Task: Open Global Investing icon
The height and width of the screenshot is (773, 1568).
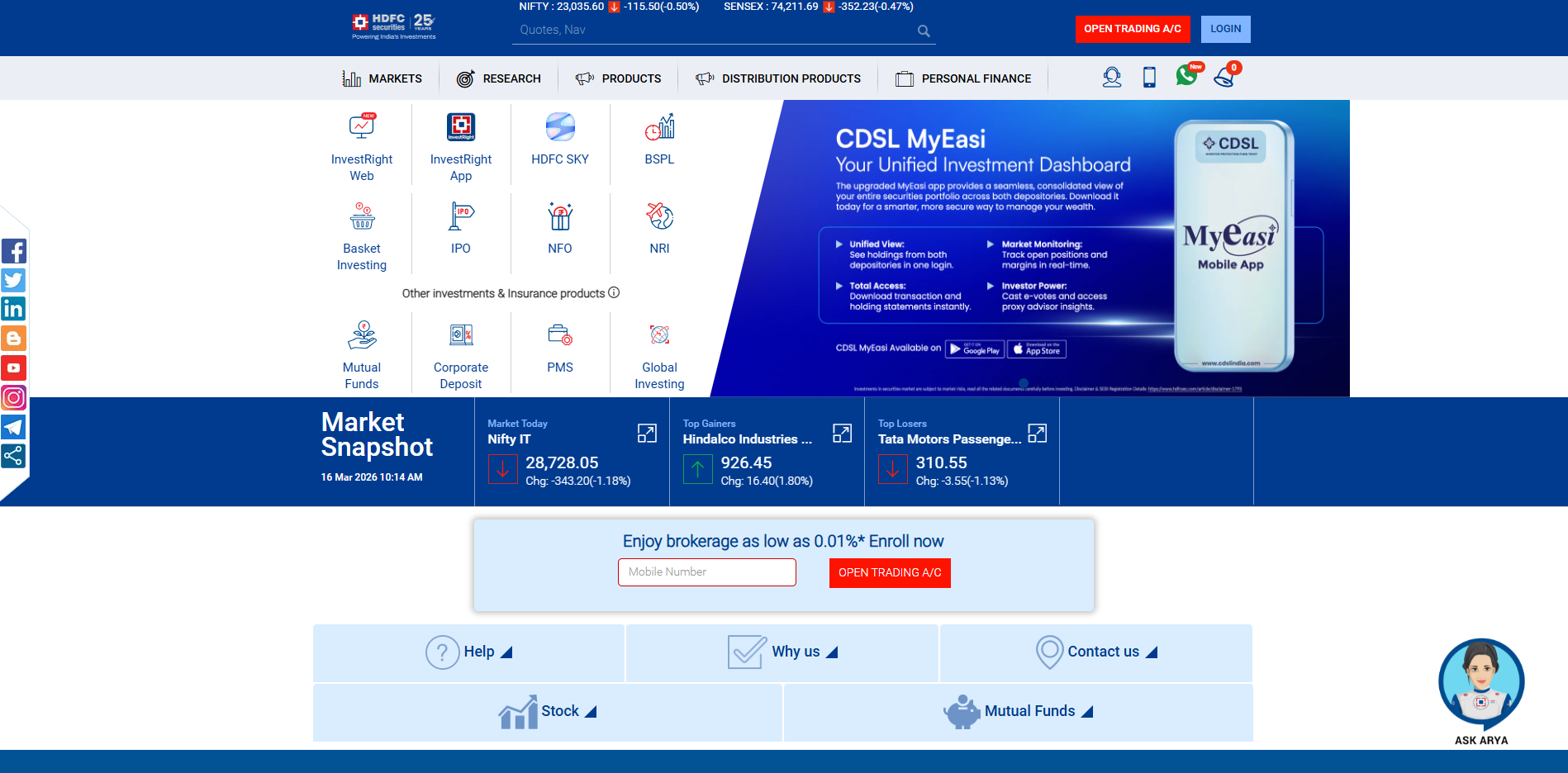Action: 659,334
